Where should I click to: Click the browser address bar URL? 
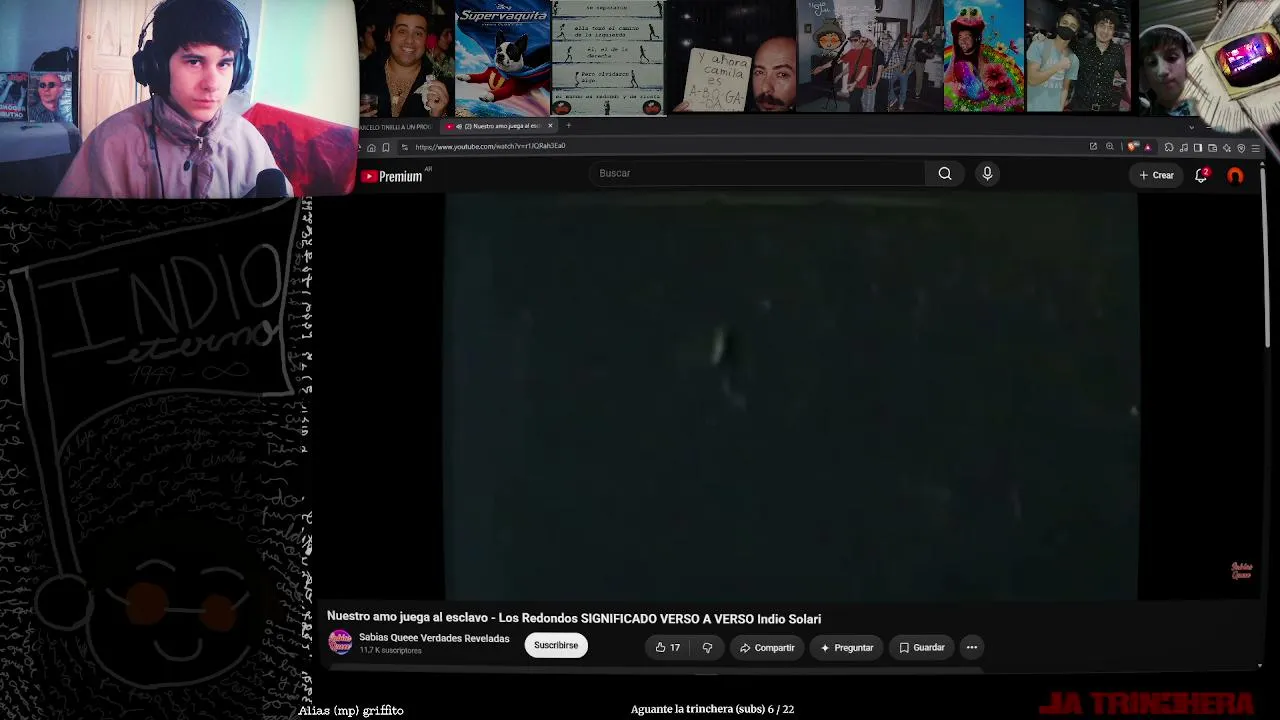click(490, 147)
